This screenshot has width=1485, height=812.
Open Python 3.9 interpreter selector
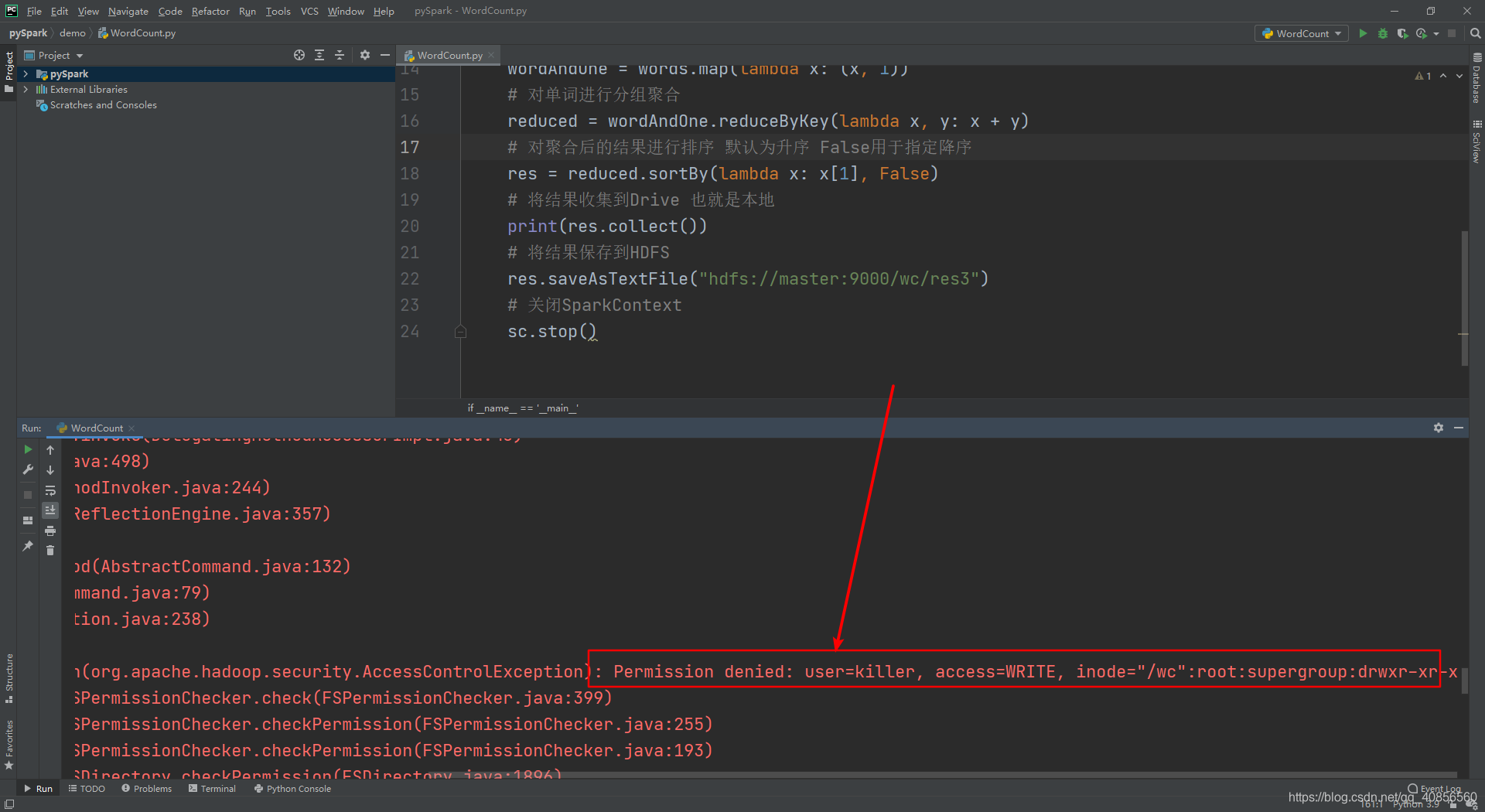tap(1416, 805)
